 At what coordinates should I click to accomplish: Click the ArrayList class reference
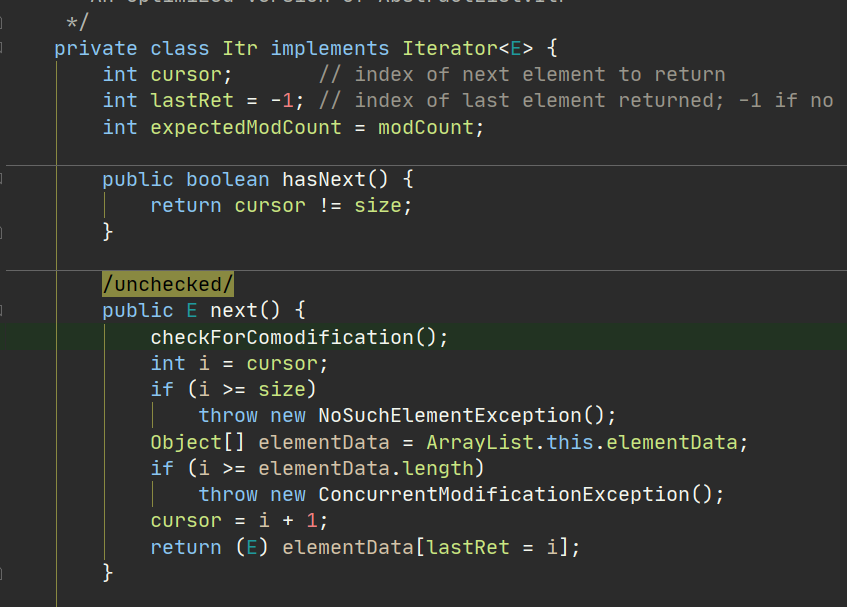(x=480, y=442)
